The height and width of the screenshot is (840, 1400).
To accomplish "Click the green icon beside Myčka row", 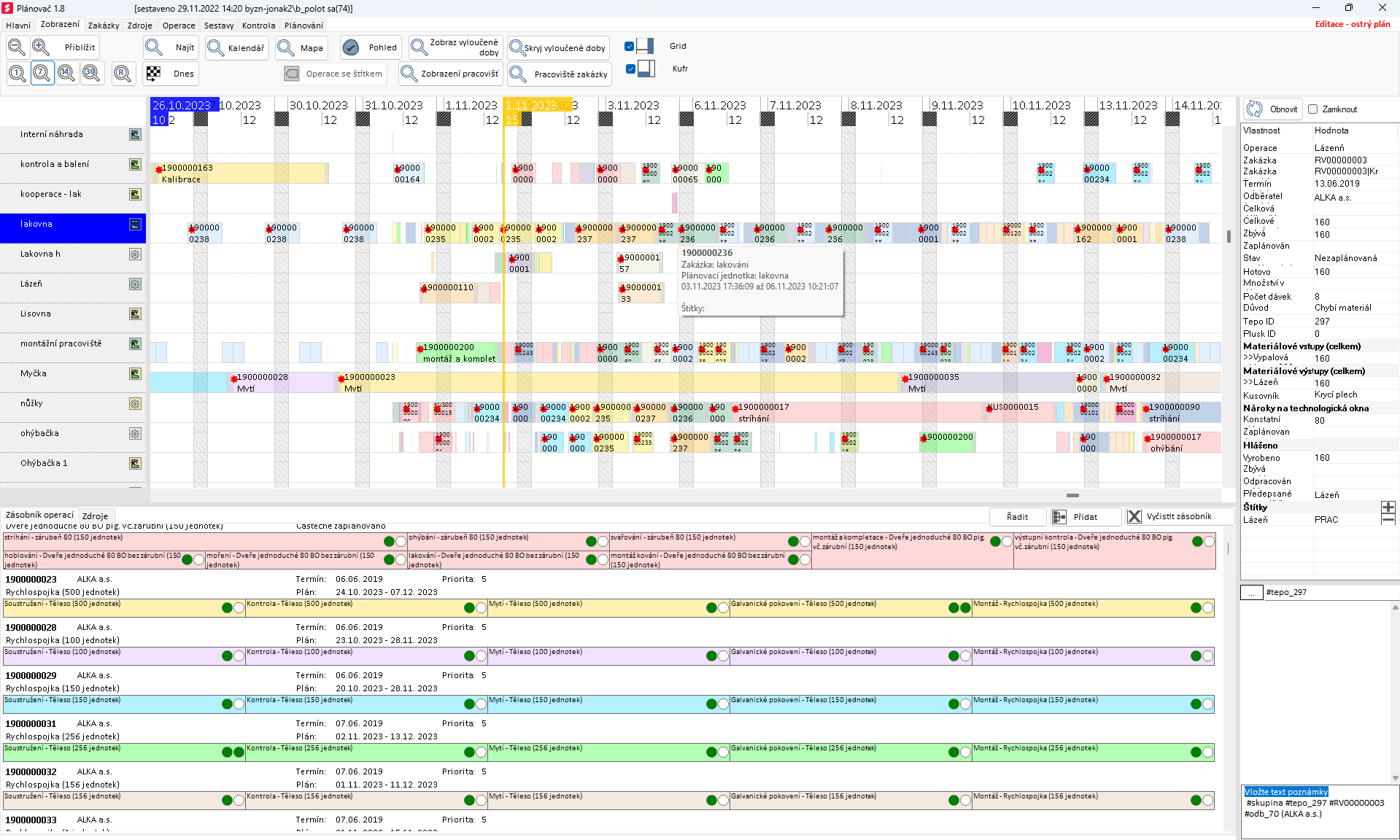I will (x=135, y=374).
